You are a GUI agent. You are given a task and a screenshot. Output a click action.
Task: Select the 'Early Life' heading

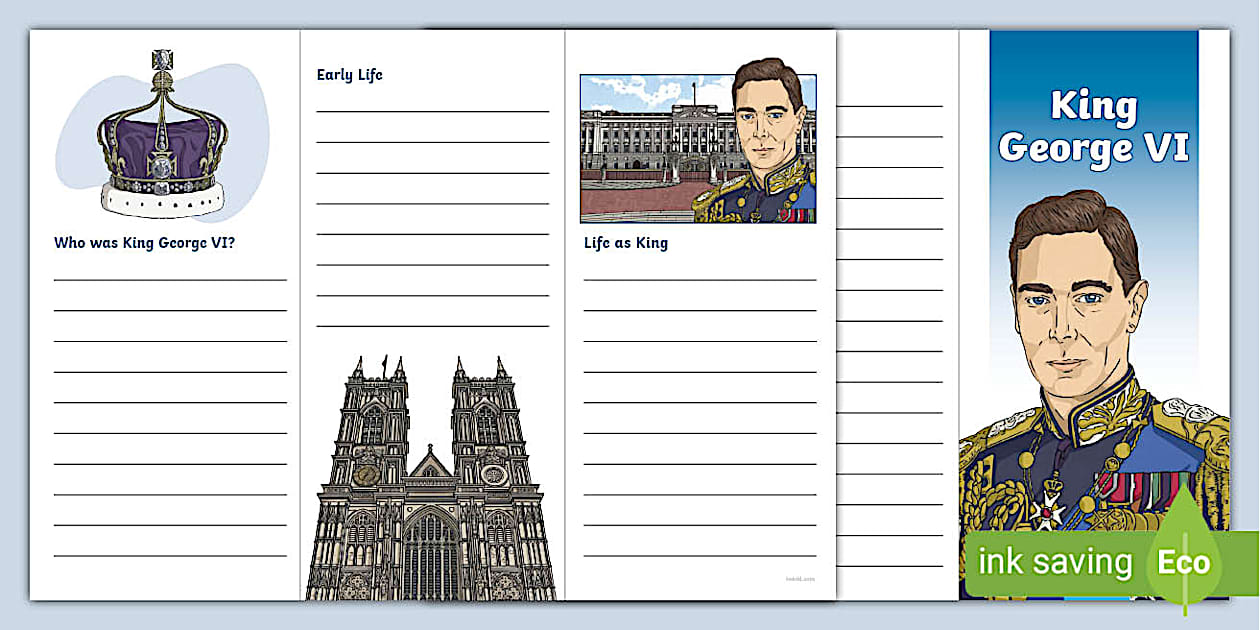tap(348, 74)
